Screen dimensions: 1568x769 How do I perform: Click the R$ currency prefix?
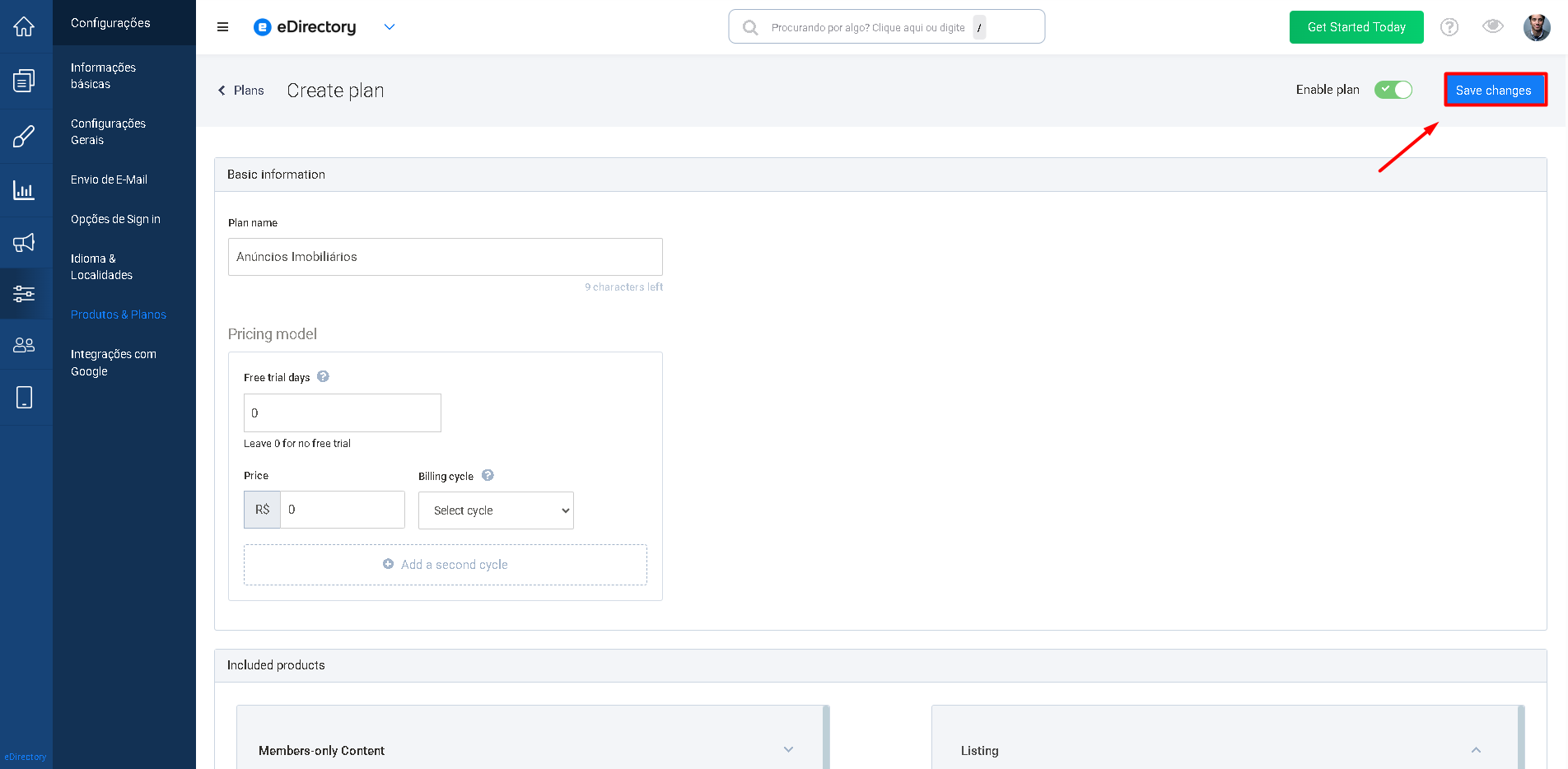[263, 510]
